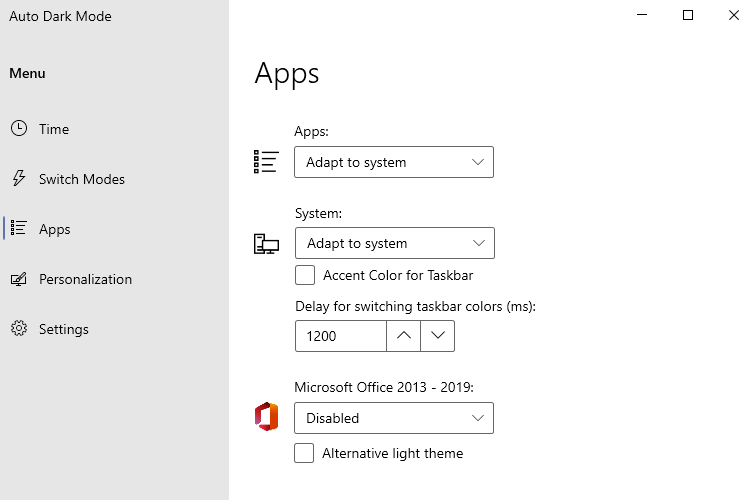Click the bulleted list icon beside Apps dropdown
750x500 pixels.
pyautogui.click(x=266, y=162)
